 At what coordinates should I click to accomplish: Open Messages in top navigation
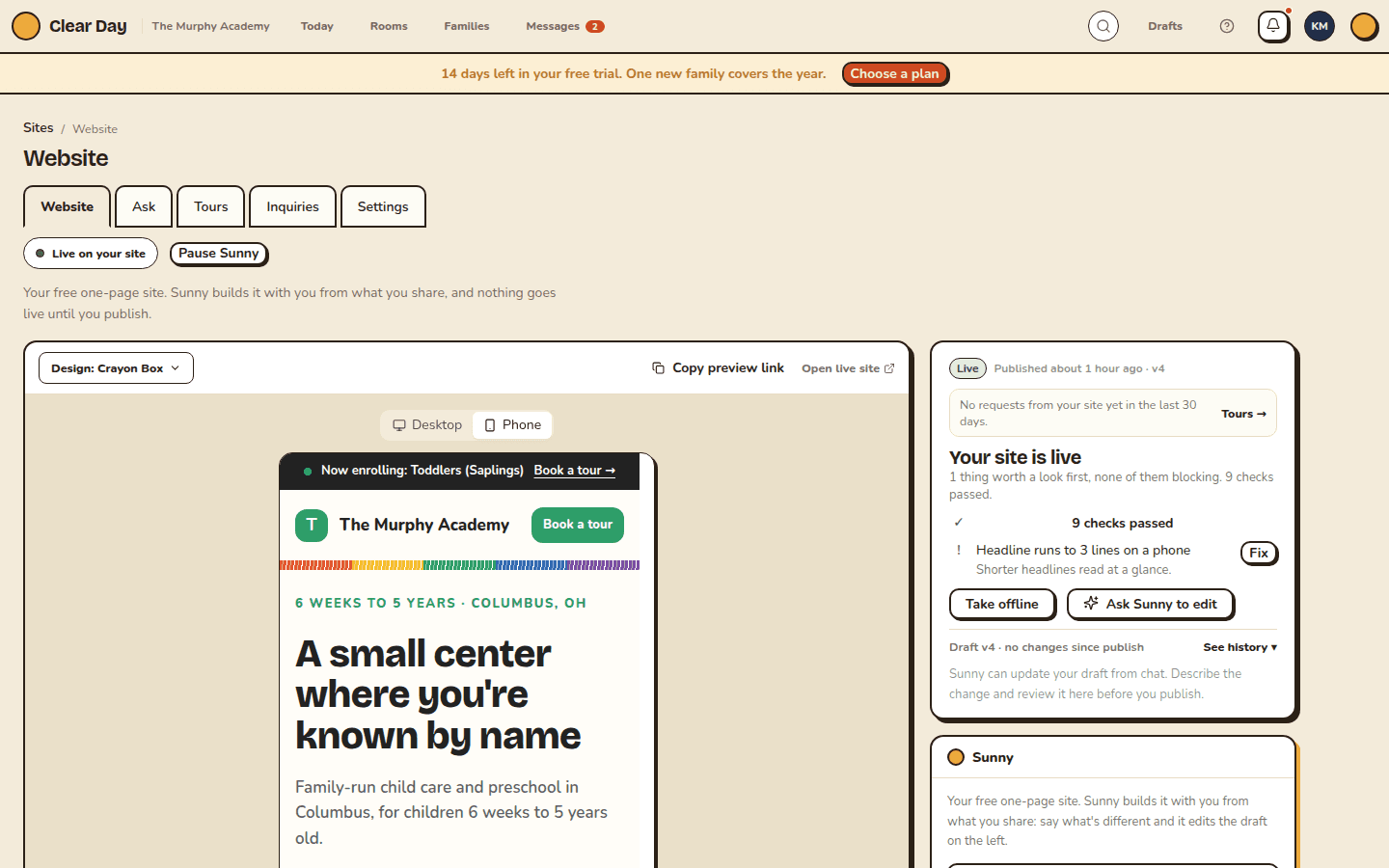coord(553,26)
